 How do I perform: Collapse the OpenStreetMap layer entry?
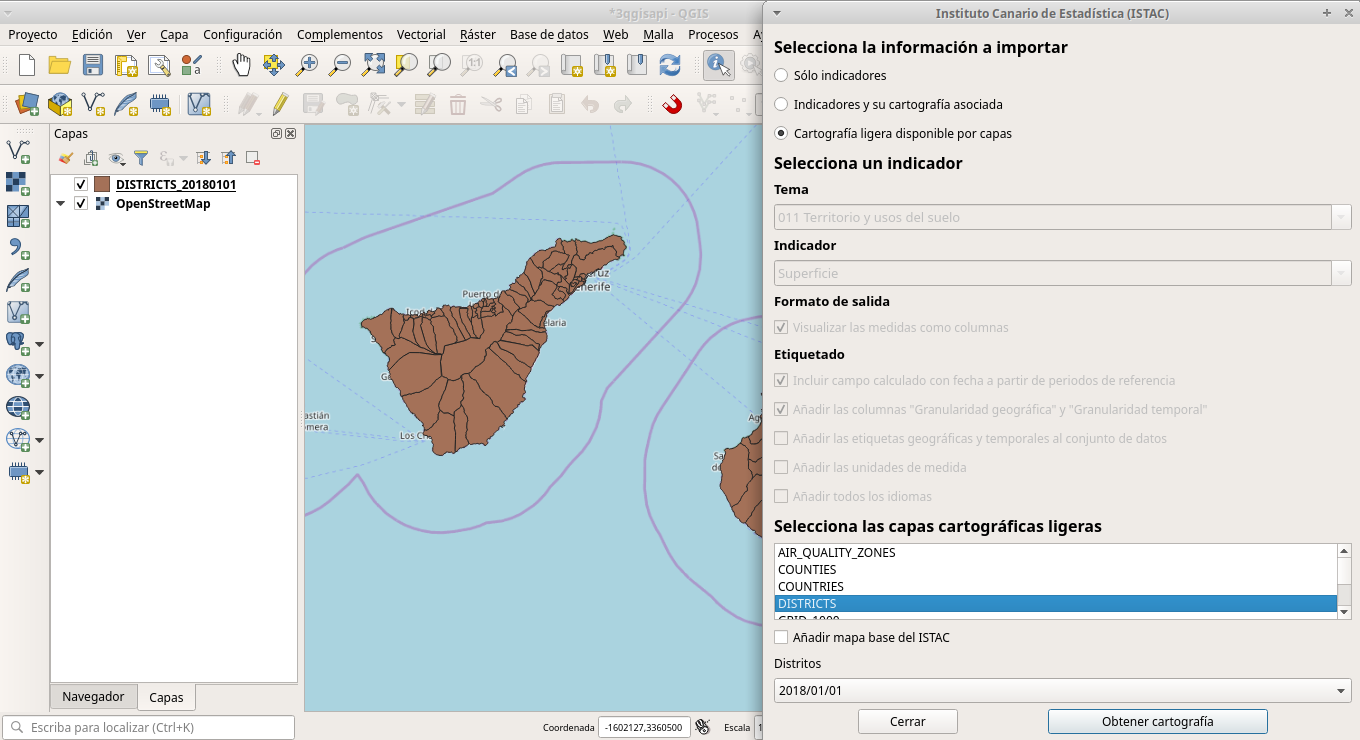(62, 203)
